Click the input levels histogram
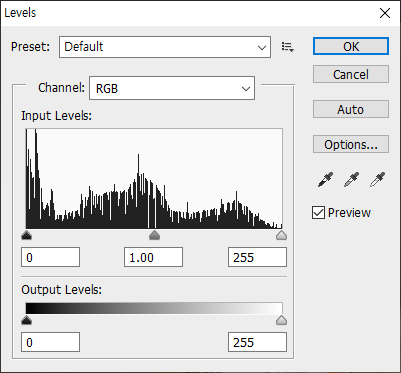 pyautogui.click(x=154, y=178)
